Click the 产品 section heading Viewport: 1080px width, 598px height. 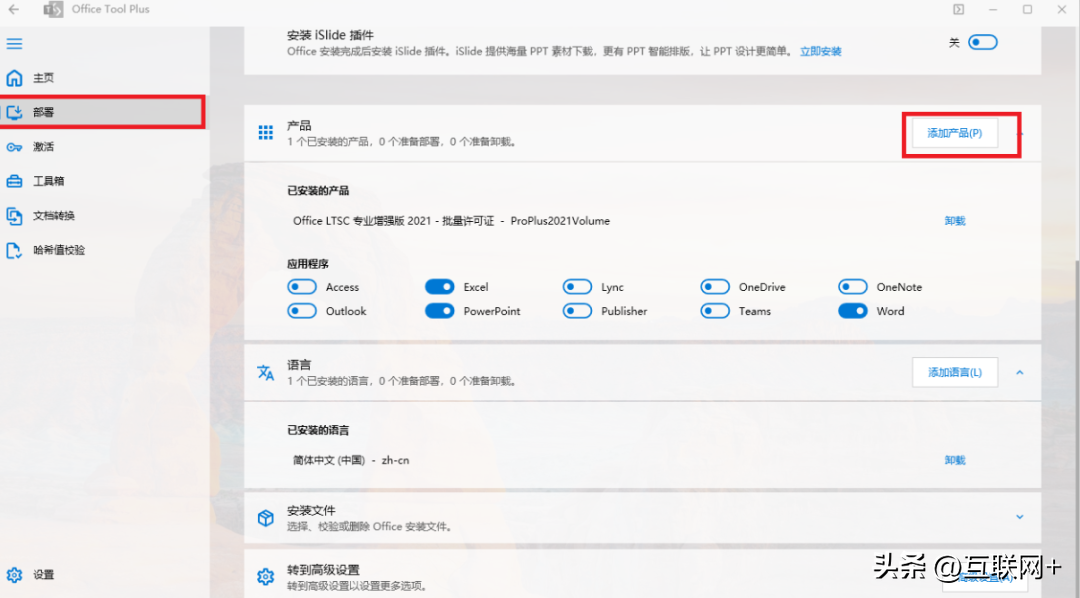pyautogui.click(x=299, y=126)
